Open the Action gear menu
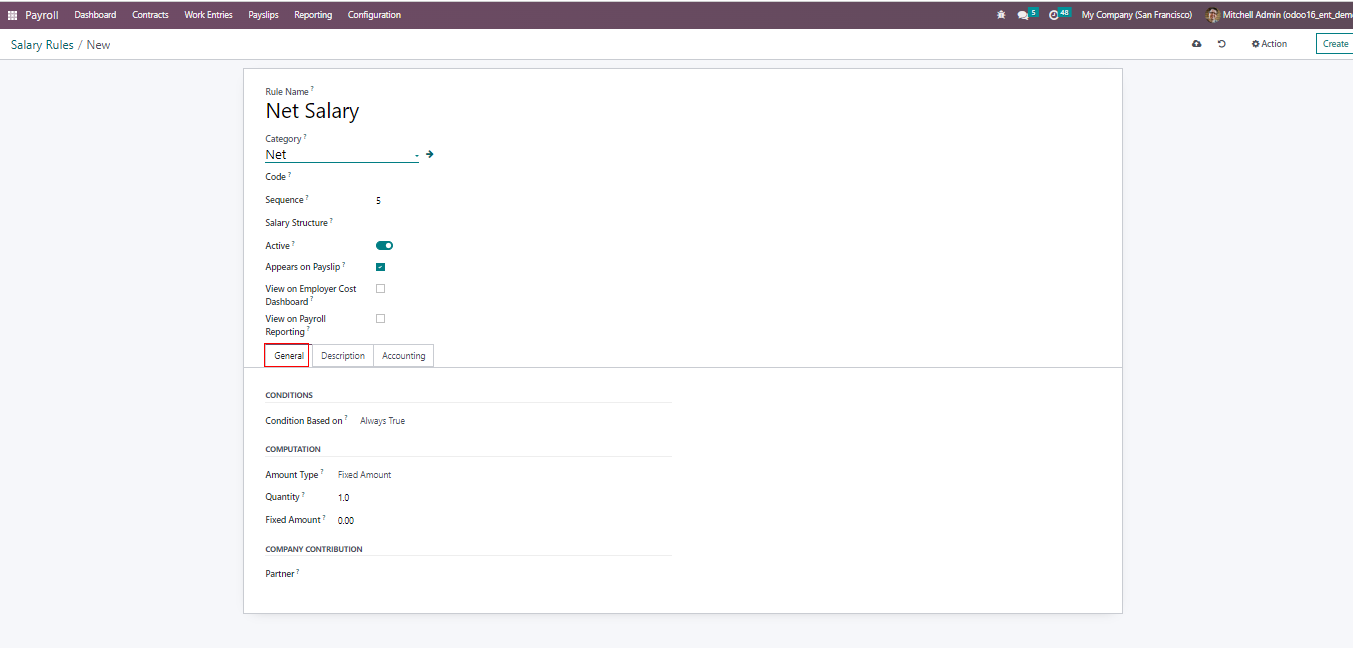 coord(1269,44)
